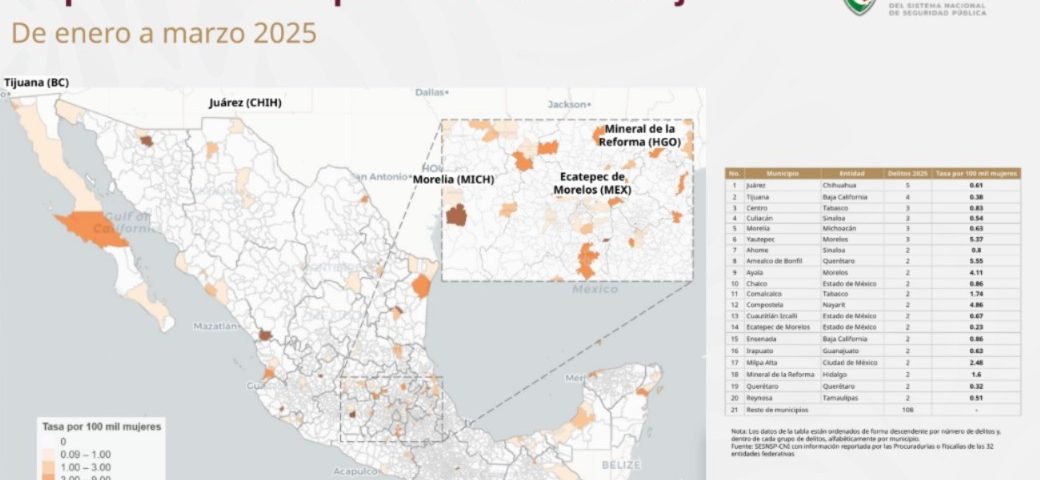Click the 'Ecatepec de Morelos (MEX)' label
The height and width of the screenshot is (480, 1040).
click(x=592, y=184)
